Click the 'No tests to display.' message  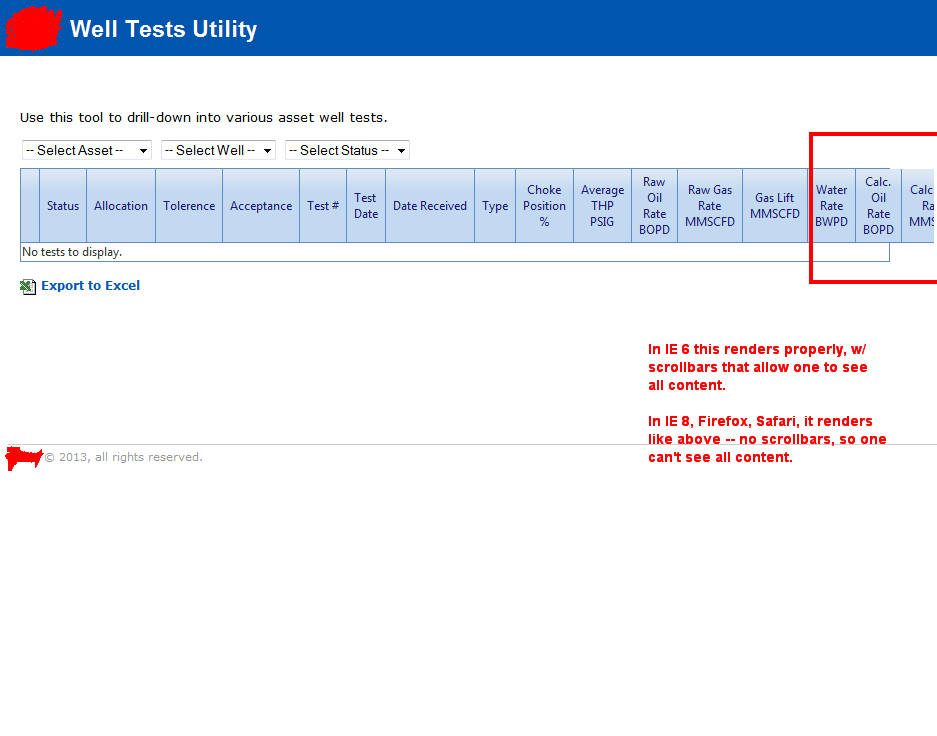coord(72,252)
